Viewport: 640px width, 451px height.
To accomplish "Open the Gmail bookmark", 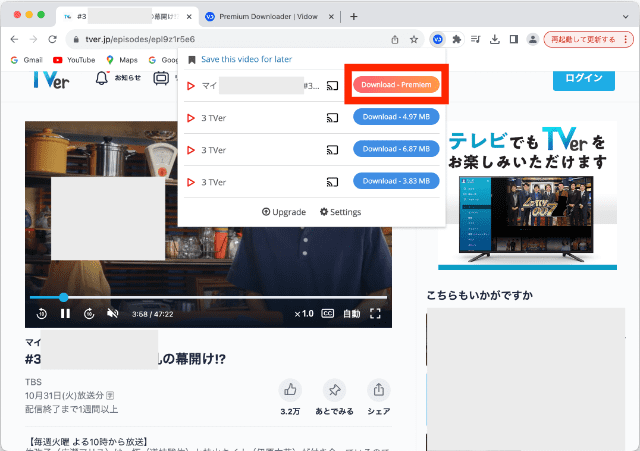I will coord(27,60).
